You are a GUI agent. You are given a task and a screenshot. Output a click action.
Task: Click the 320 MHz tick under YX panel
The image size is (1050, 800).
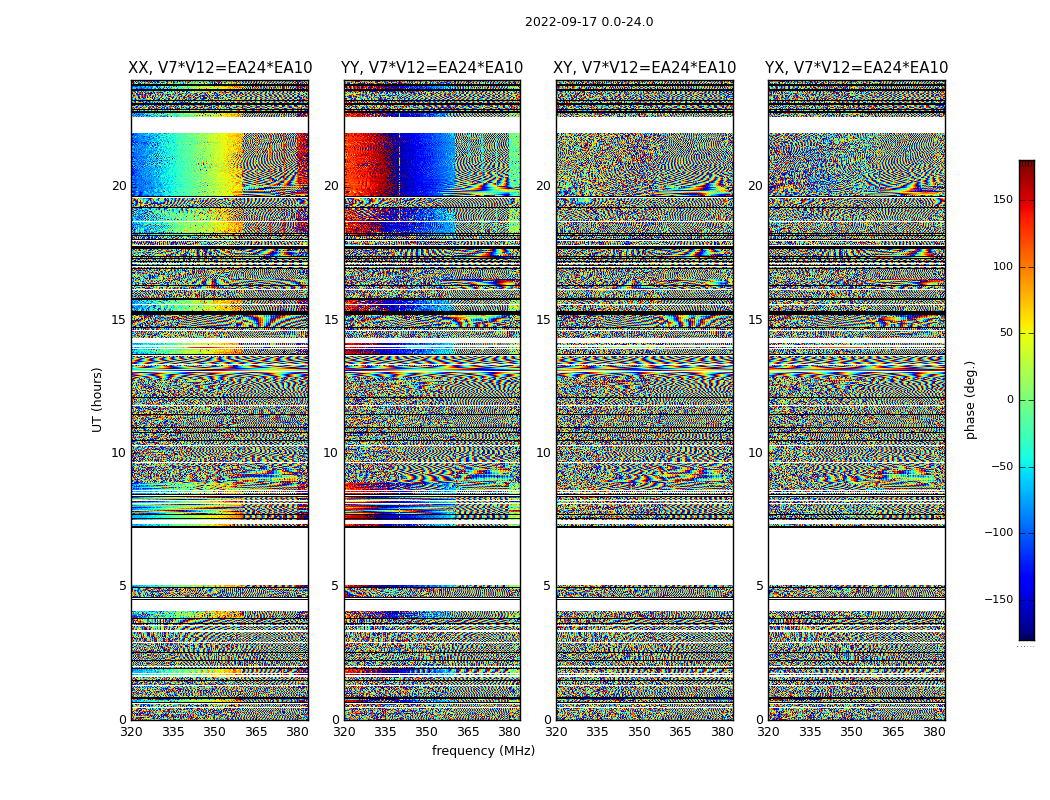768,732
